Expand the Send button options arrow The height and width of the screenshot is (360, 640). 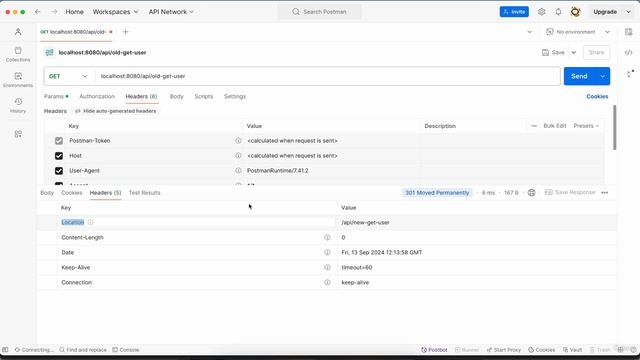602,76
